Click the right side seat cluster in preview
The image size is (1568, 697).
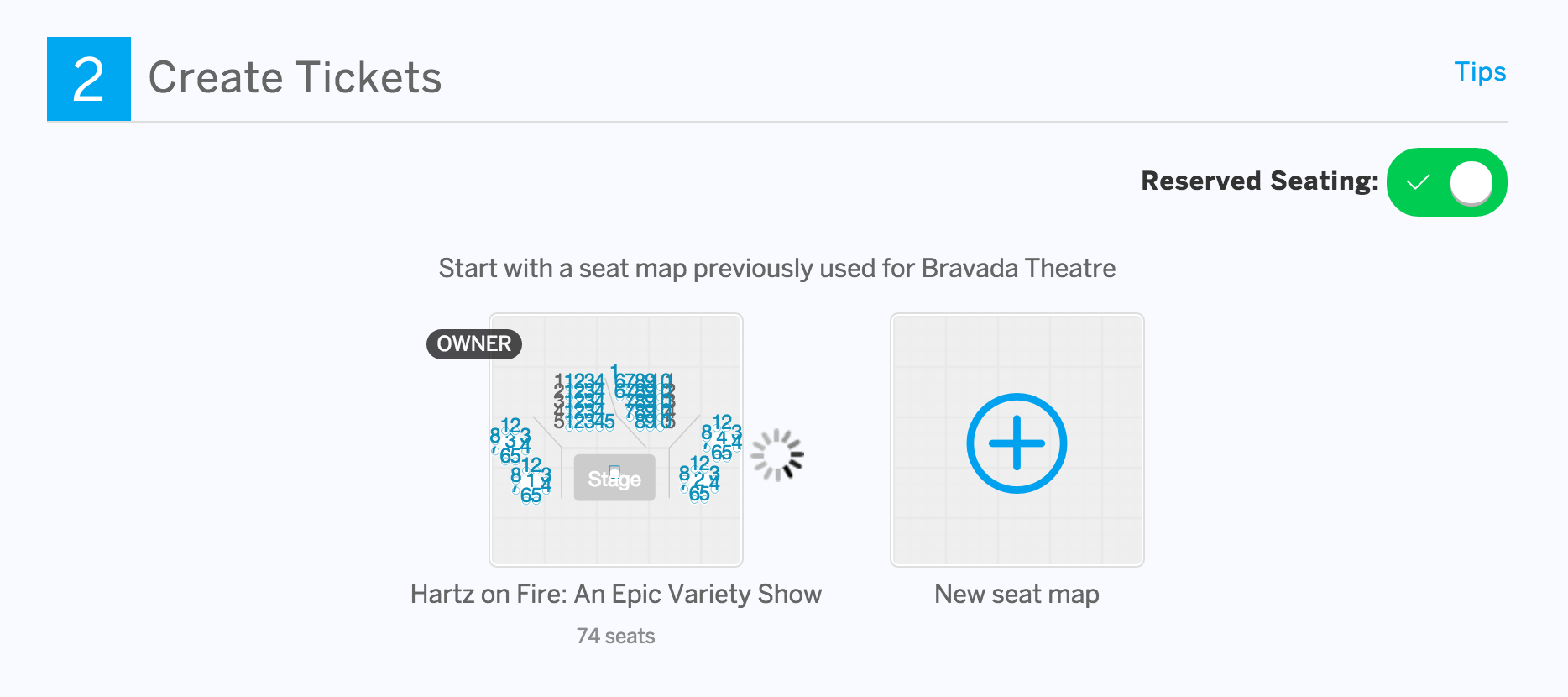point(711,458)
